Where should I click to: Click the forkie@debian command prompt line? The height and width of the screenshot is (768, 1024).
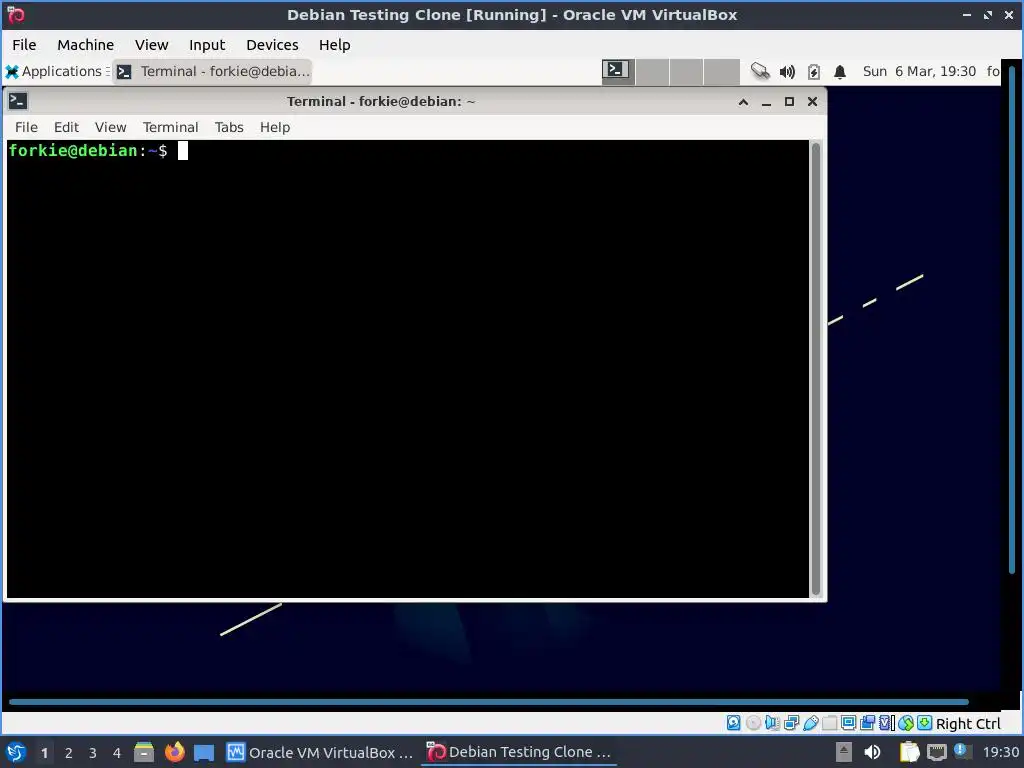pyautogui.click(x=98, y=151)
